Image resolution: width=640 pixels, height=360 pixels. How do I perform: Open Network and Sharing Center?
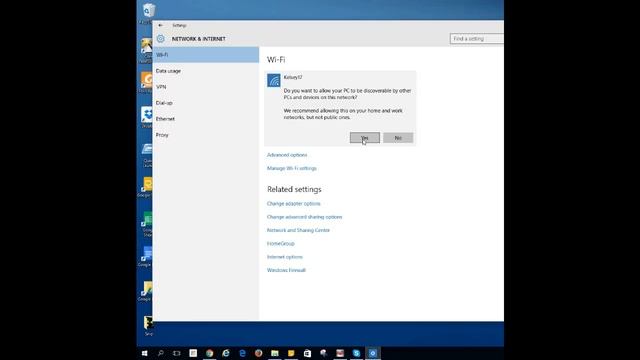click(x=298, y=230)
